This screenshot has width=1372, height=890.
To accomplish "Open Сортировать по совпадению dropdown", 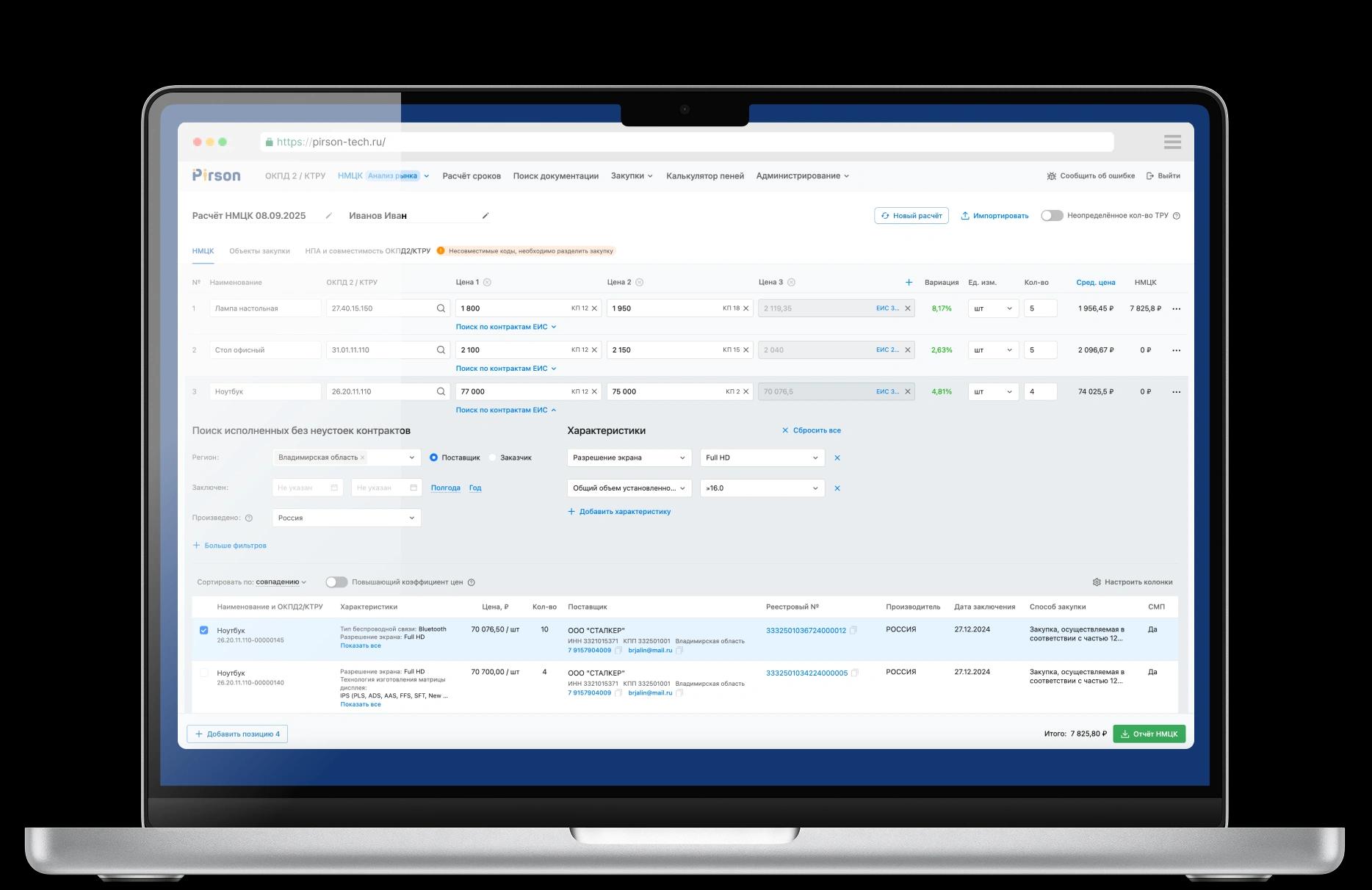I will pos(281,582).
